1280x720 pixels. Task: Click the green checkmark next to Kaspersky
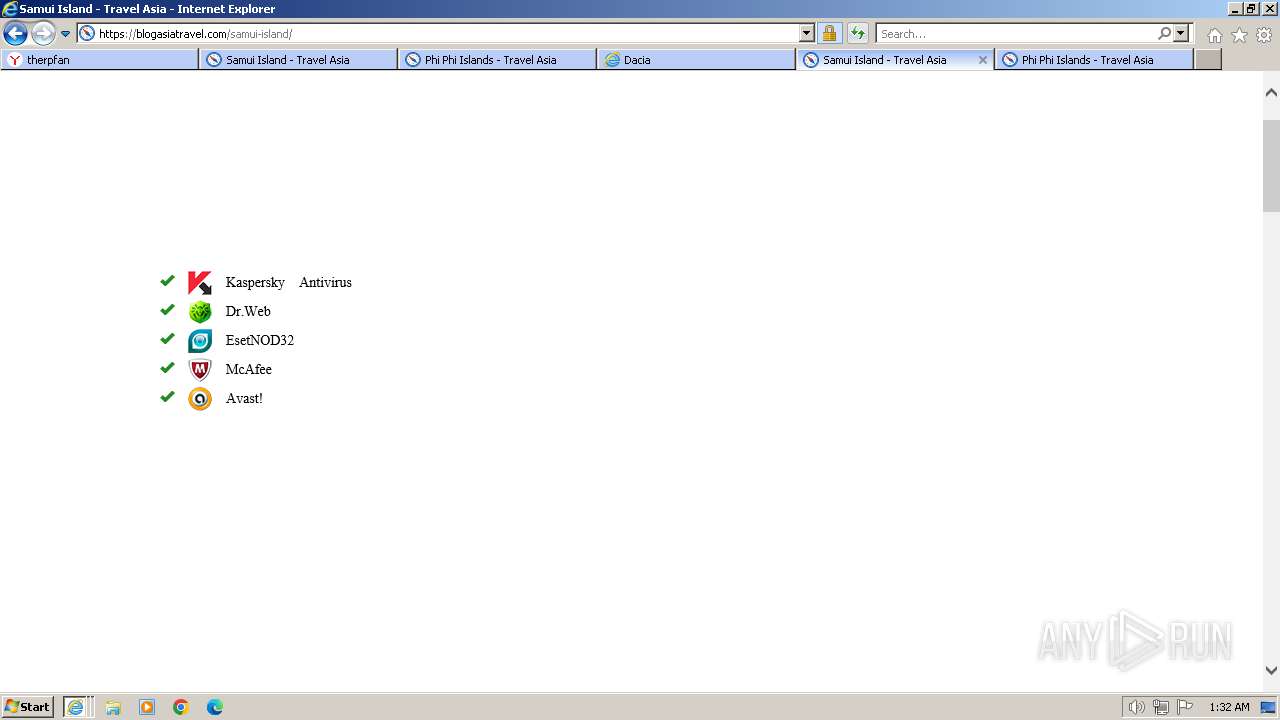click(x=167, y=281)
